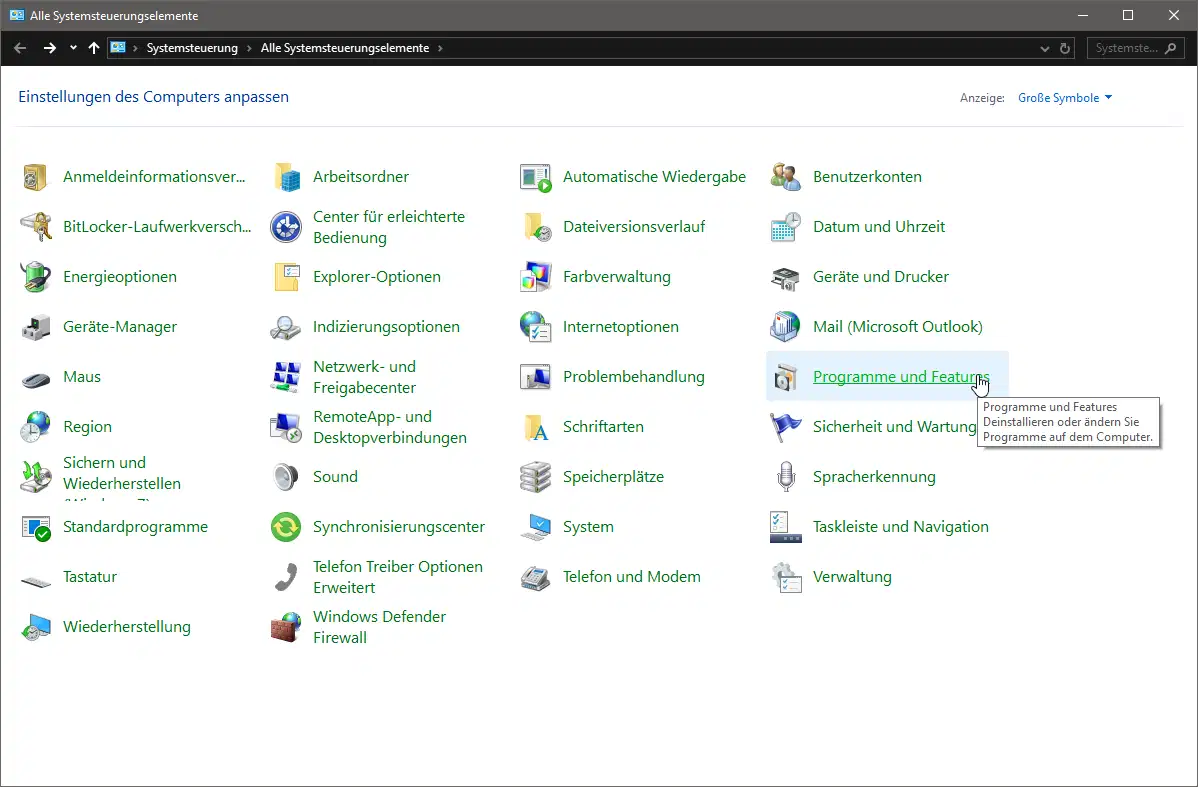Open the Synchronisierungscenter green icon
This screenshot has height=787, width=1198.
pyautogui.click(x=286, y=527)
